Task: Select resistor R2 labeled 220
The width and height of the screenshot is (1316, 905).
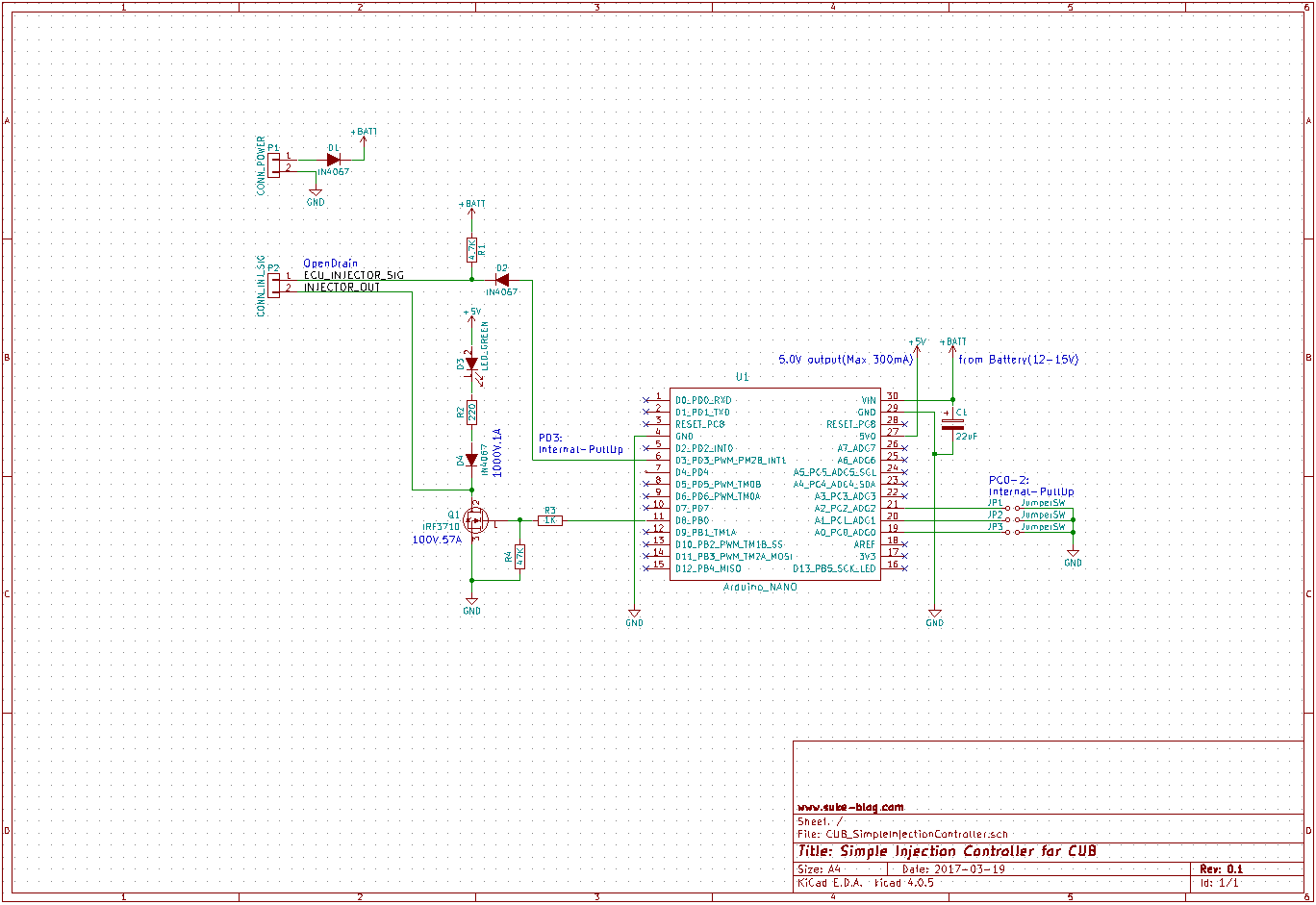Action: pos(471,412)
